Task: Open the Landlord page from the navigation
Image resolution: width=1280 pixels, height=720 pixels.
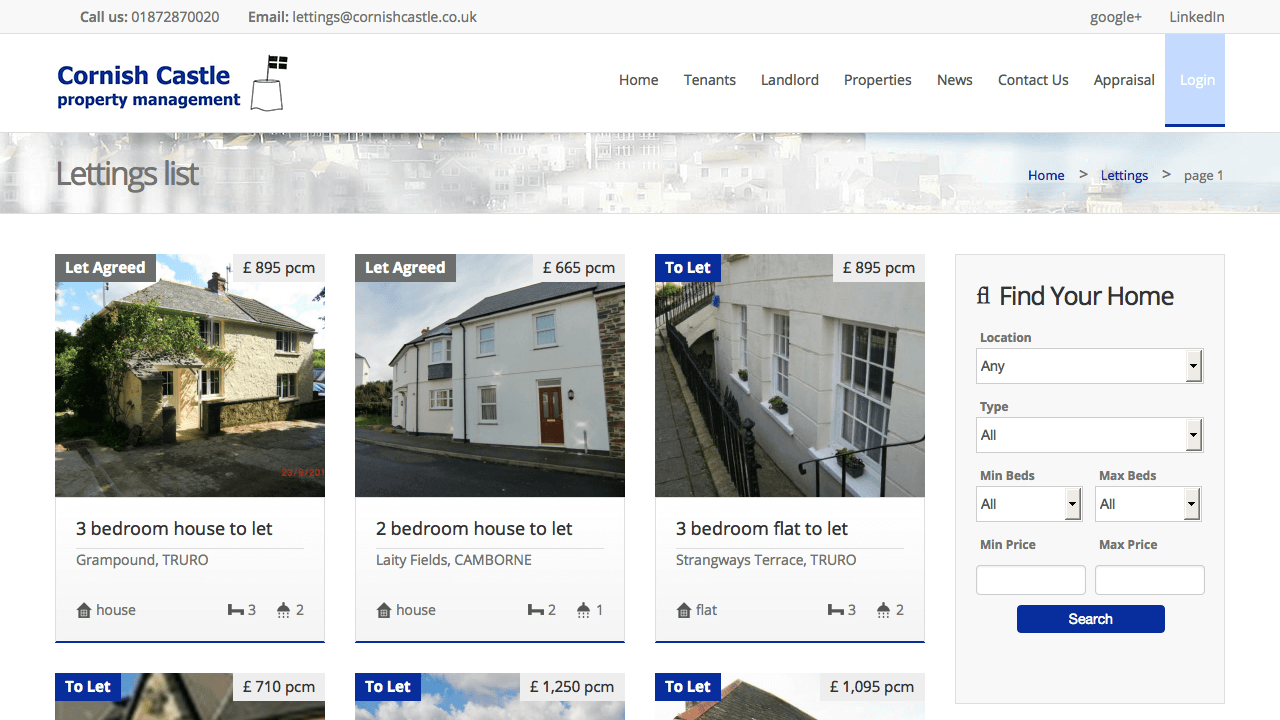Action: click(x=789, y=79)
